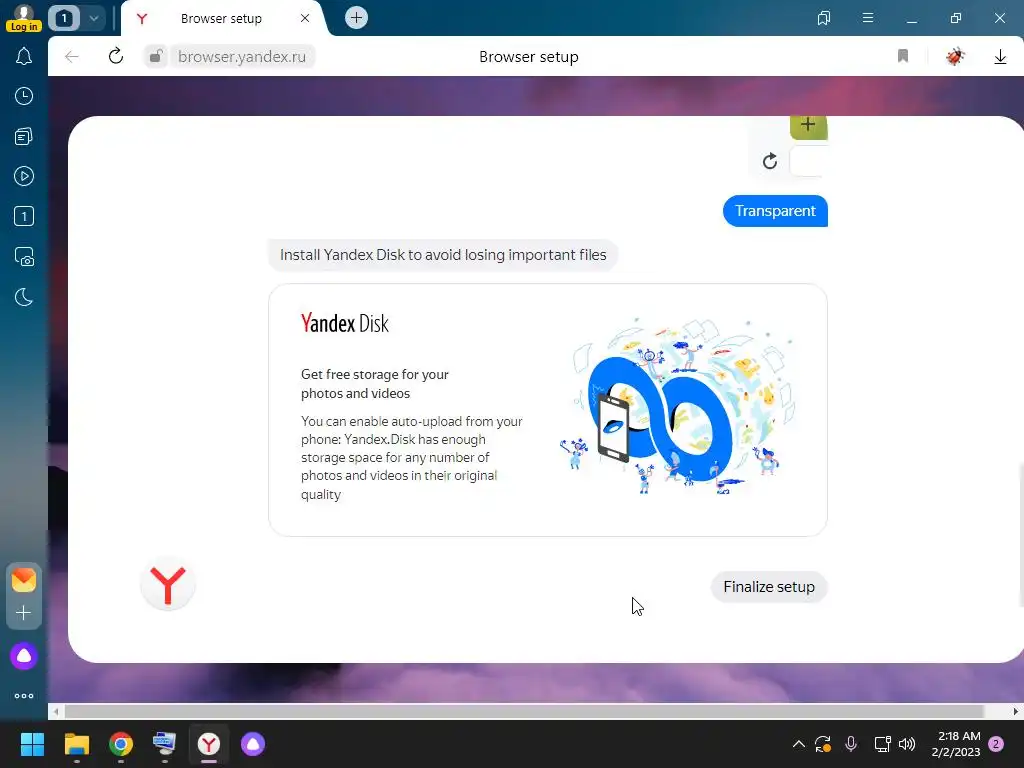
Task: Click the Finalize setup button
Action: 769,586
